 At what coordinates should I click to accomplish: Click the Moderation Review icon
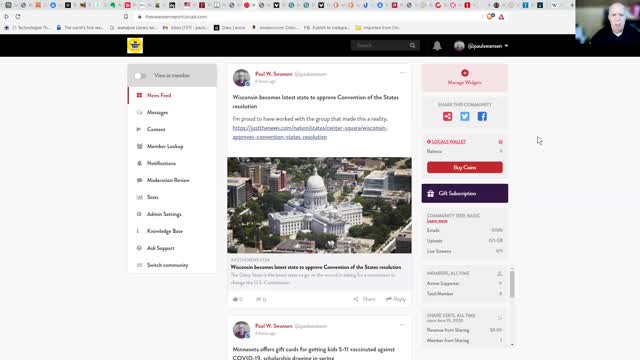tap(139, 180)
